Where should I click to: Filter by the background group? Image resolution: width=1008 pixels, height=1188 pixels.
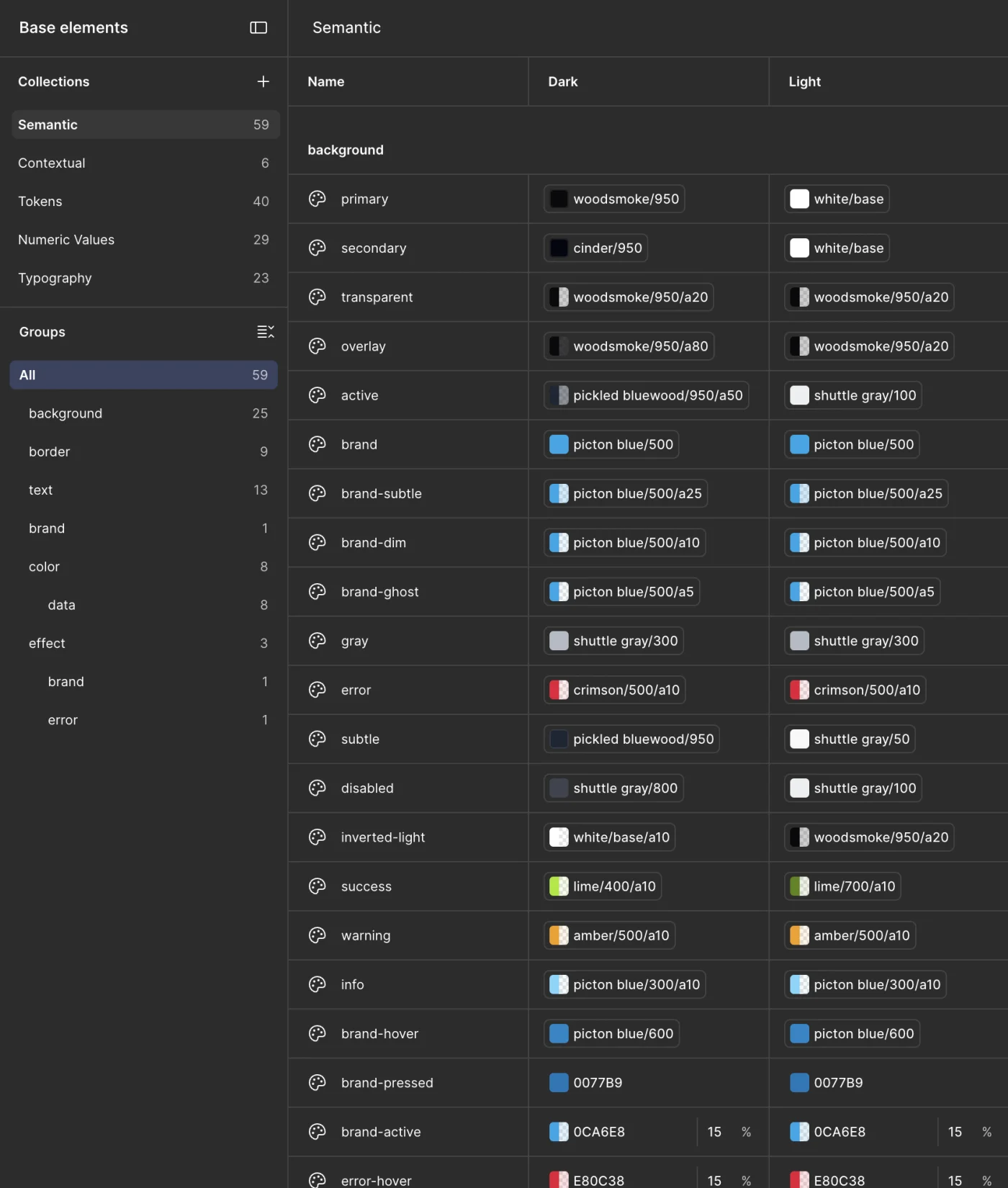pos(144,413)
